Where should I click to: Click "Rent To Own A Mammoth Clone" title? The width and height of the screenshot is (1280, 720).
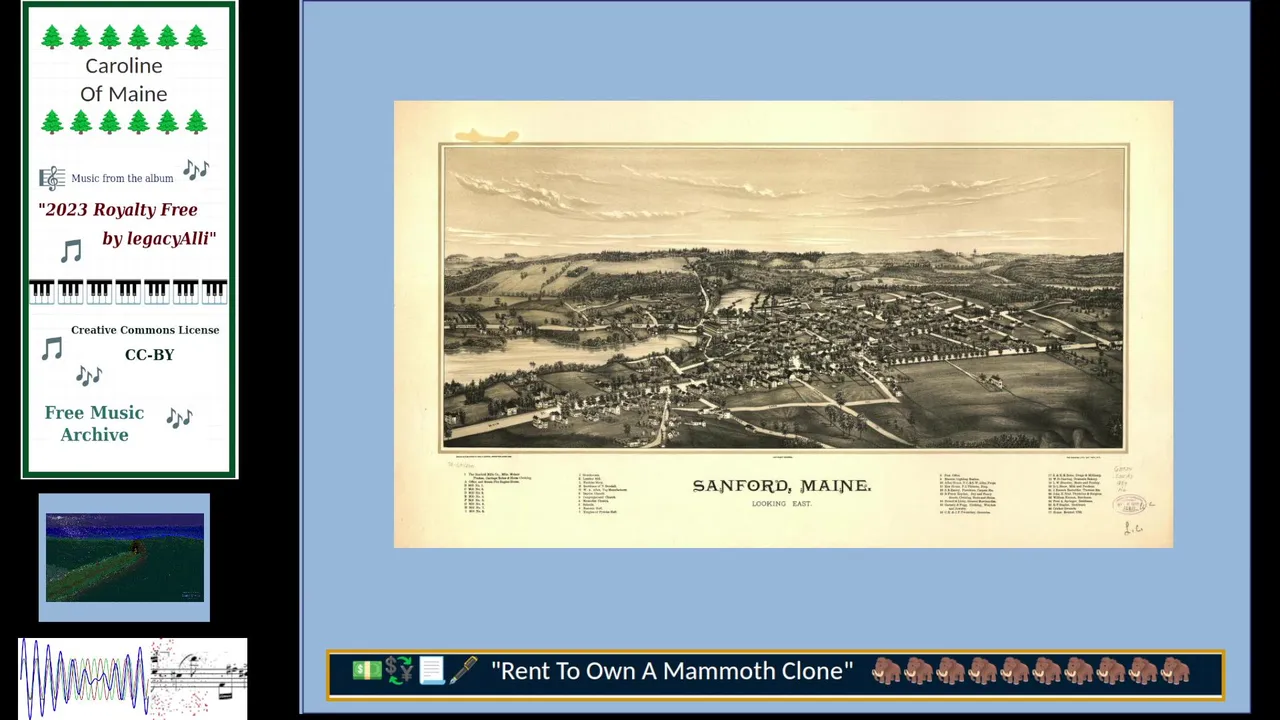pos(672,671)
